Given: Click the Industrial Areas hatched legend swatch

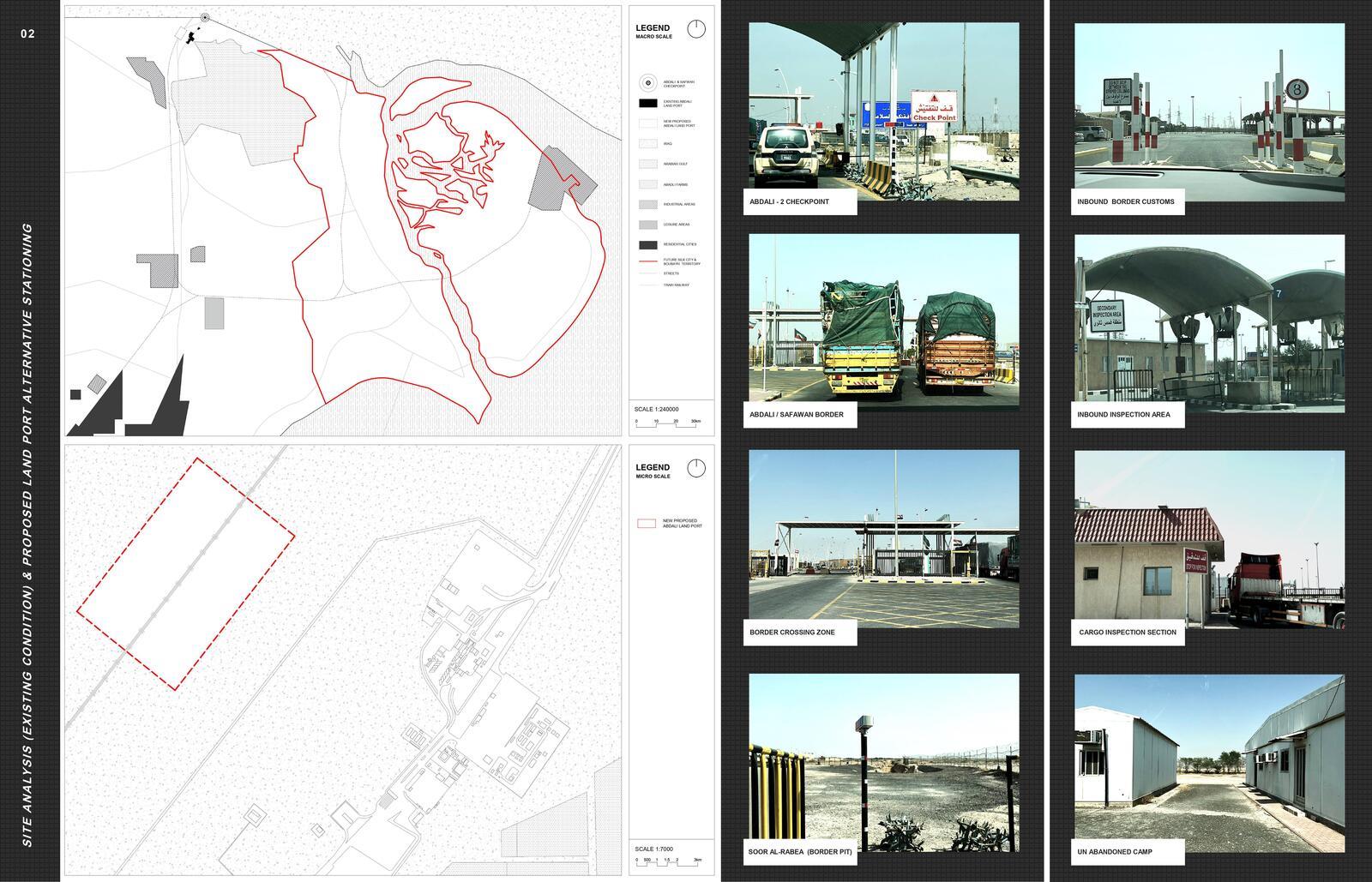Looking at the screenshot, I should [x=647, y=204].
